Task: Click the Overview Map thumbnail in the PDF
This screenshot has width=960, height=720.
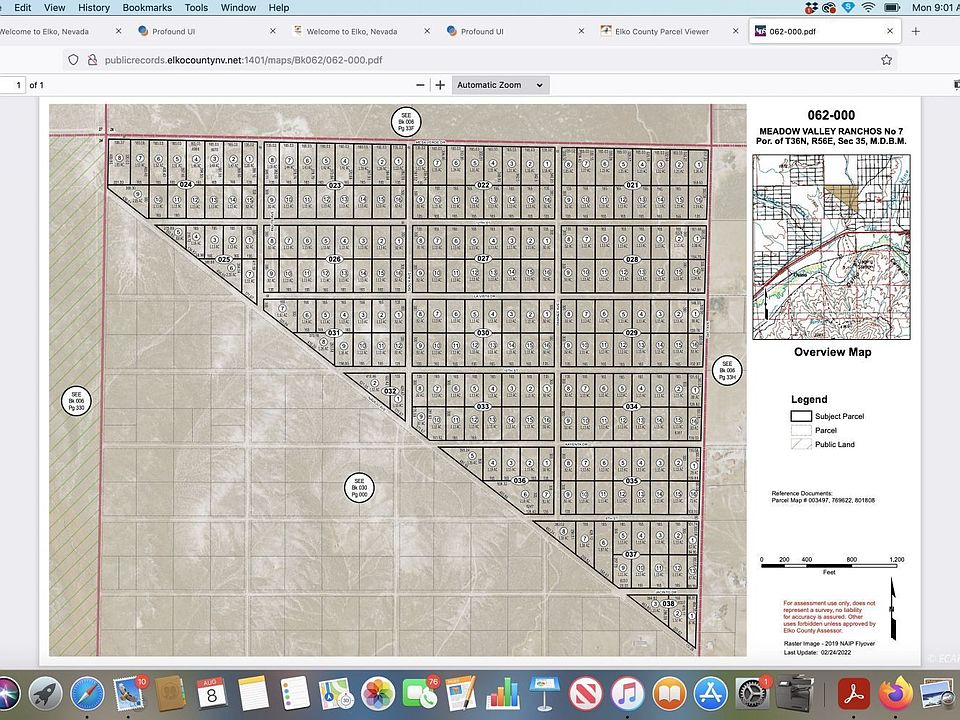Action: pyautogui.click(x=831, y=247)
